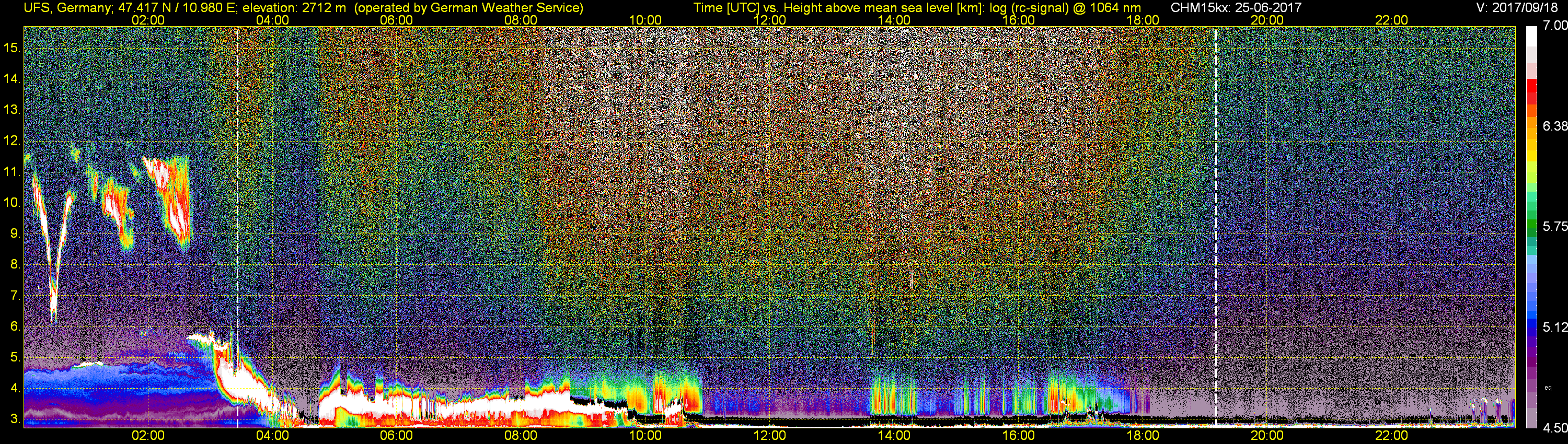Viewport: 1568px width, 444px height.
Task: Click the 06:00 label on the bottom time axis
Action: click(x=396, y=436)
